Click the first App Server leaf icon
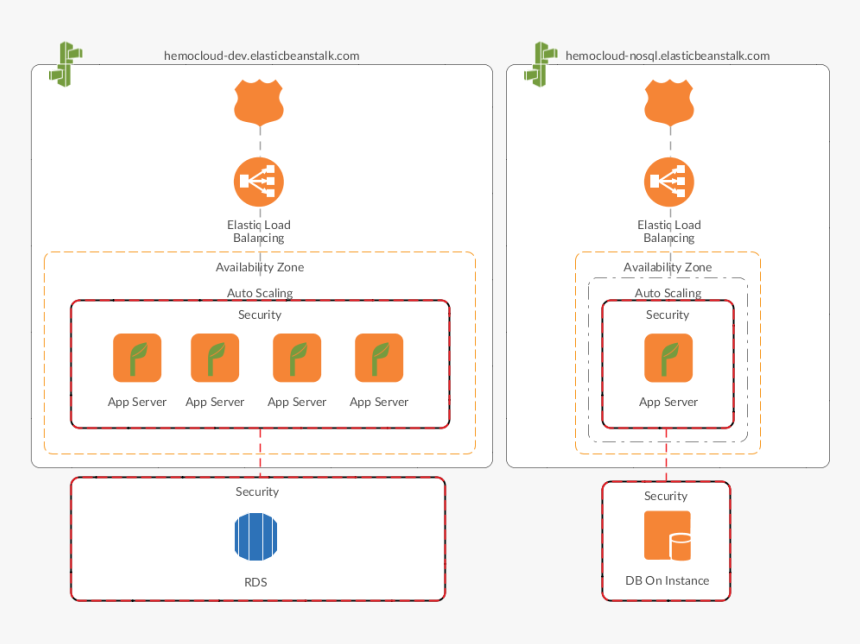The image size is (860, 644). 137,357
